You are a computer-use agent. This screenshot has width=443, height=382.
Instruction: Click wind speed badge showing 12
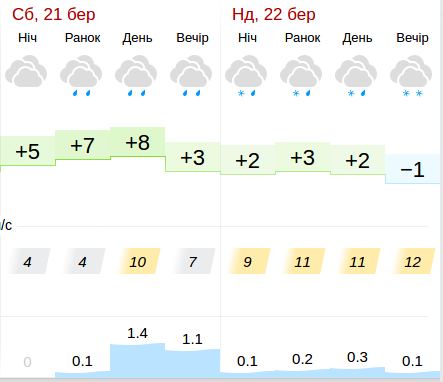[x=413, y=261]
